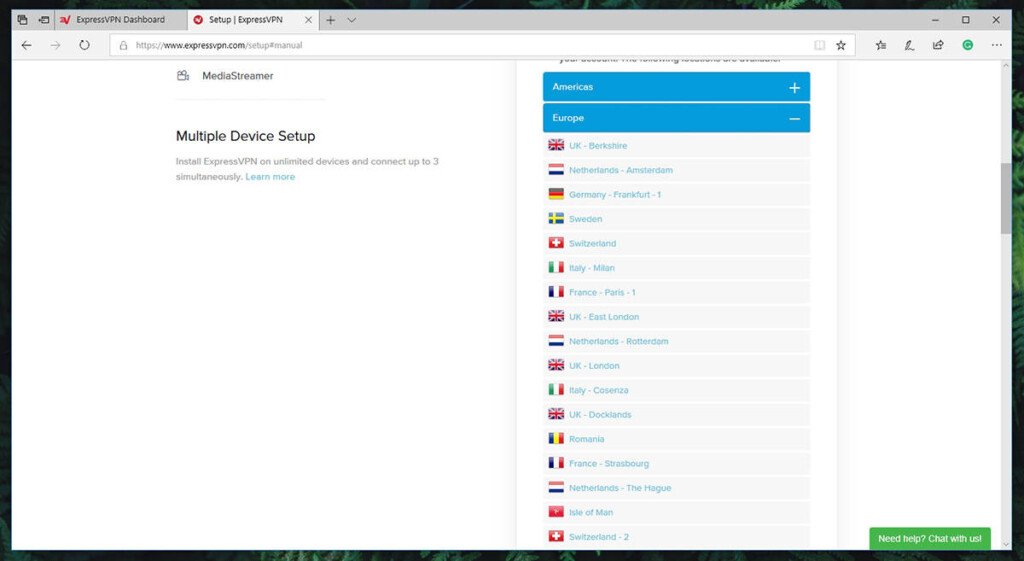Download UK - Berkshire configuration
The height and width of the screenshot is (561, 1024).
coord(598,146)
